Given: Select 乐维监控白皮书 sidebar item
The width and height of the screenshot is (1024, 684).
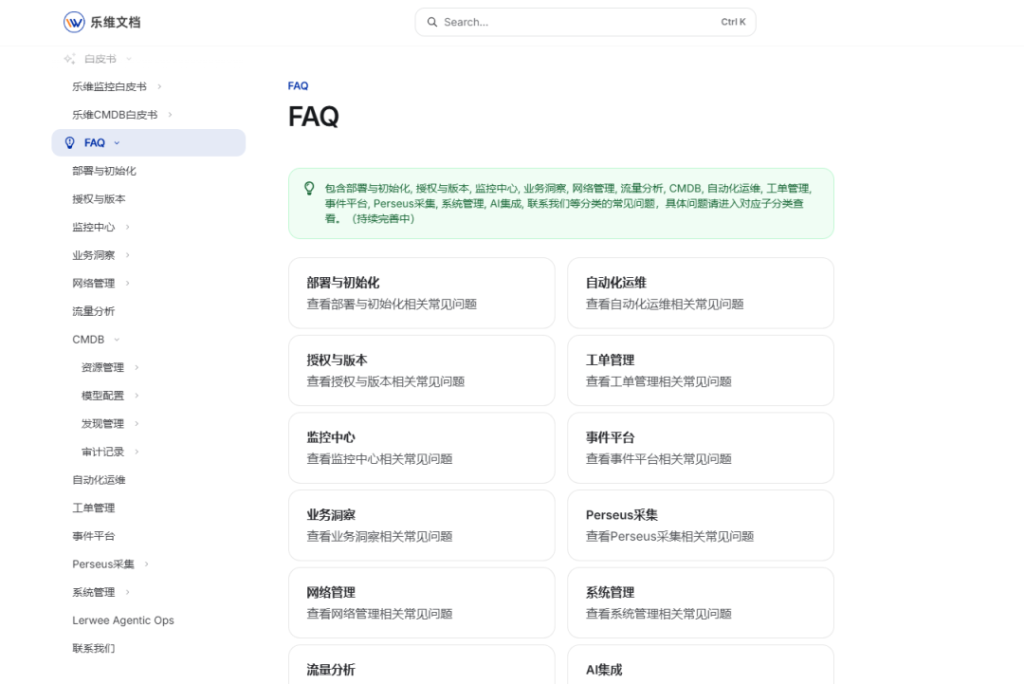Looking at the screenshot, I should coord(109,86).
